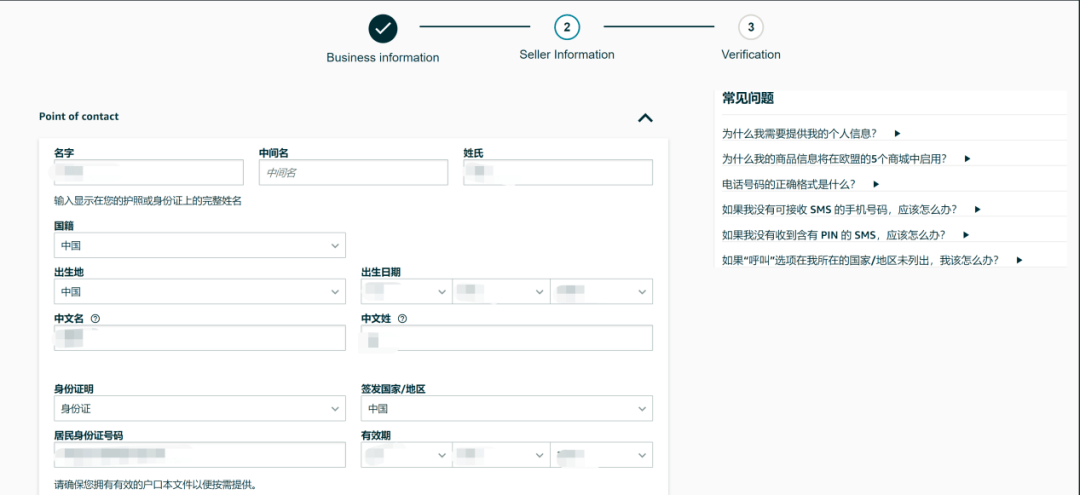Click help icon next to 中文名

(95, 319)
